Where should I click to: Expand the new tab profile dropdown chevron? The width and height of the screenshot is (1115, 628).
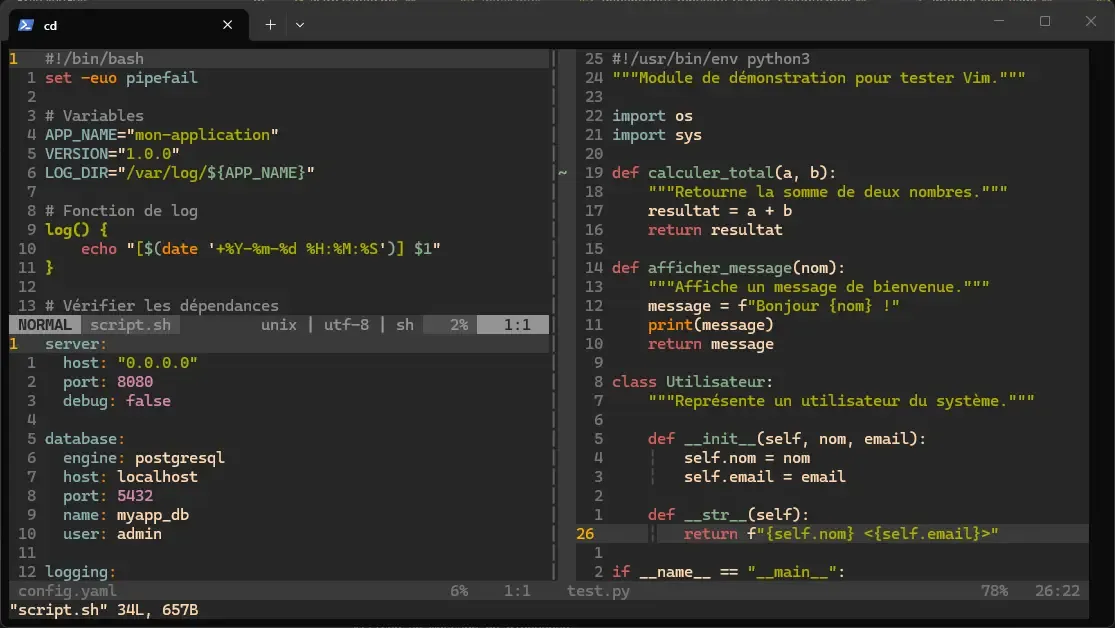pos(300,25)
